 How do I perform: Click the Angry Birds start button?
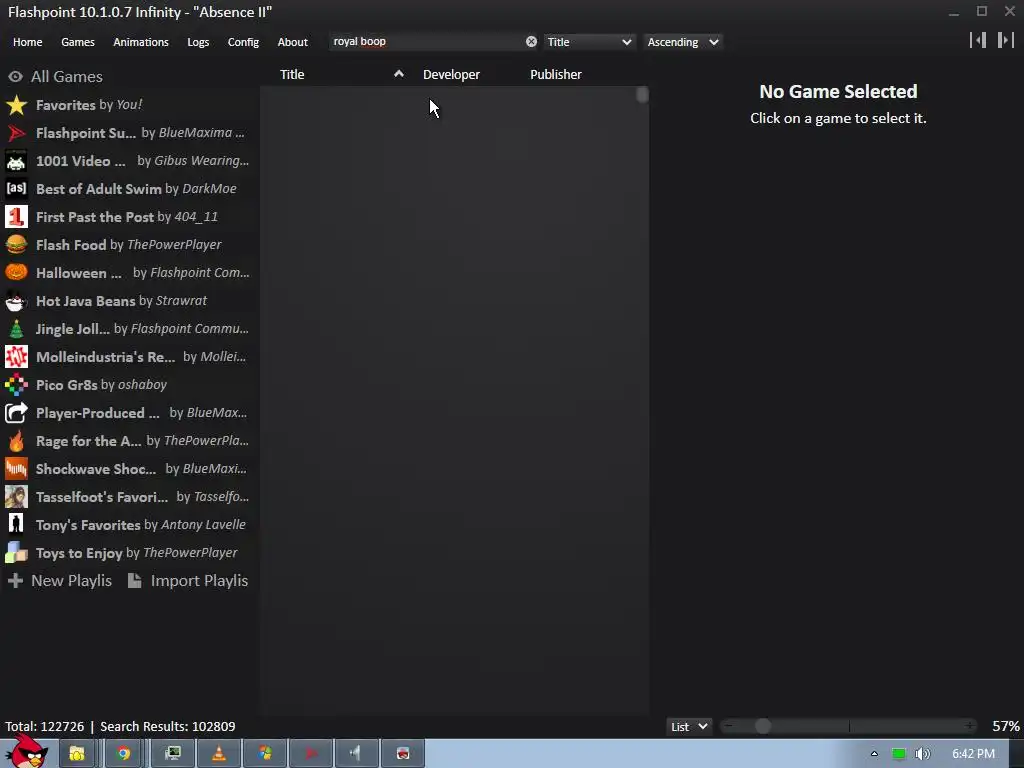(x=26, y=751)
